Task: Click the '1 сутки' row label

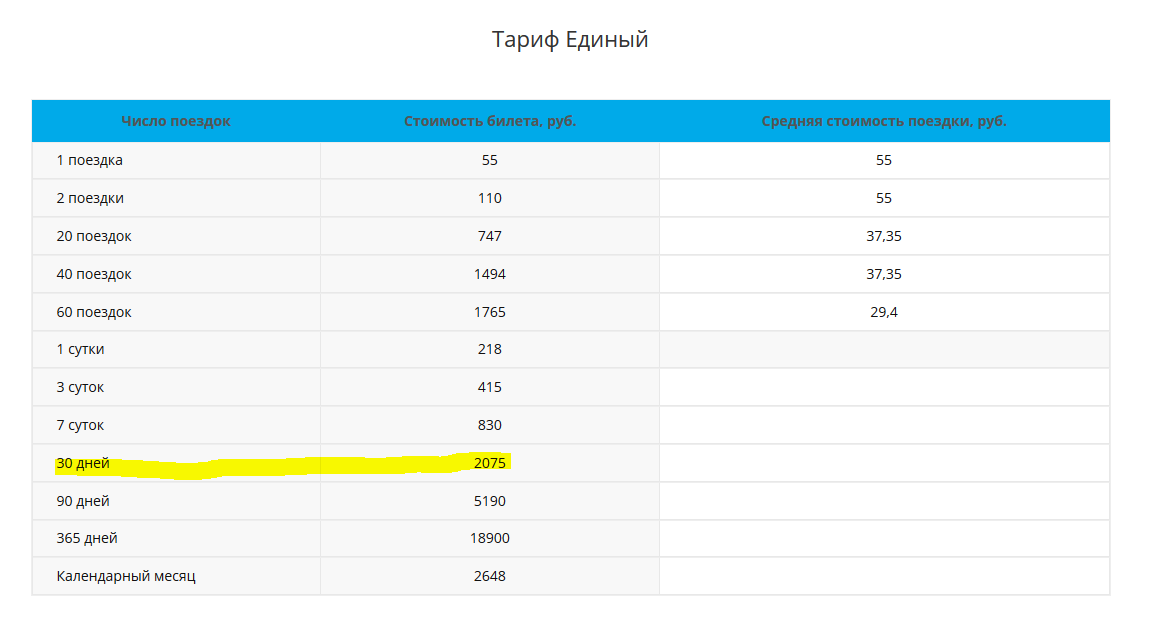Action: [81, 349]
